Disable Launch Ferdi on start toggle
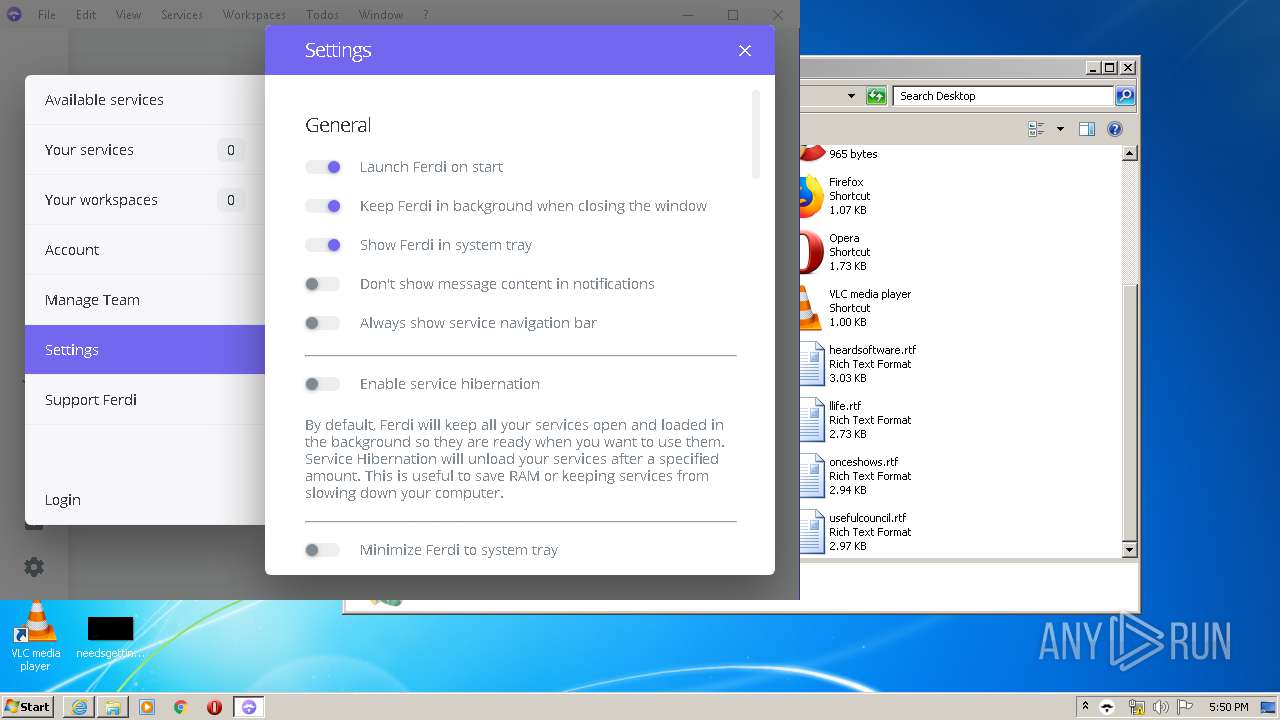Viewport: 1280px width, 720px height. 323,167
